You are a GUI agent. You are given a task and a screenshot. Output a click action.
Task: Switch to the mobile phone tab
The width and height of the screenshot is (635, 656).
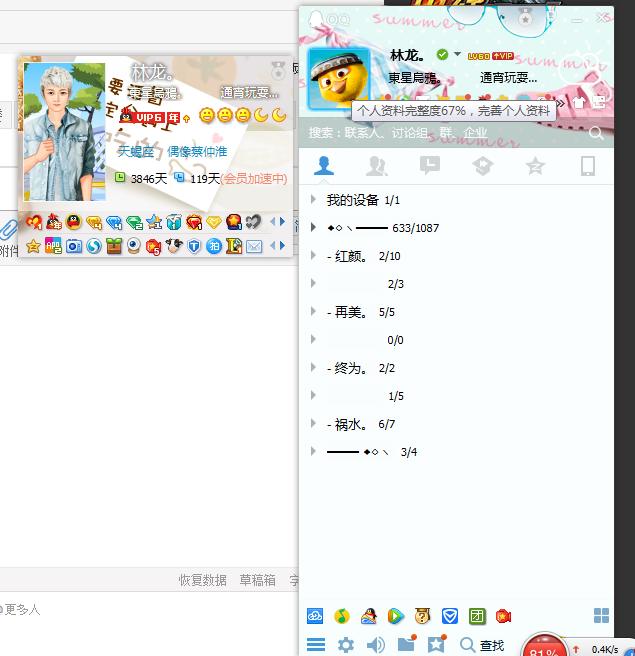[x=588, y=166]
